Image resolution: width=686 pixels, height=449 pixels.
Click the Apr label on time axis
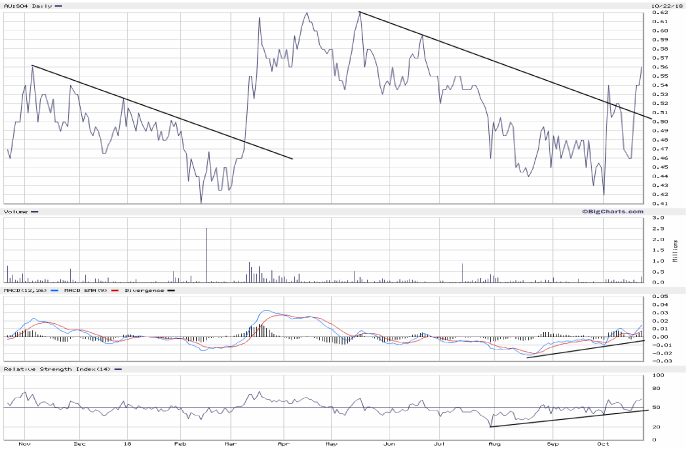pos(283,442)
